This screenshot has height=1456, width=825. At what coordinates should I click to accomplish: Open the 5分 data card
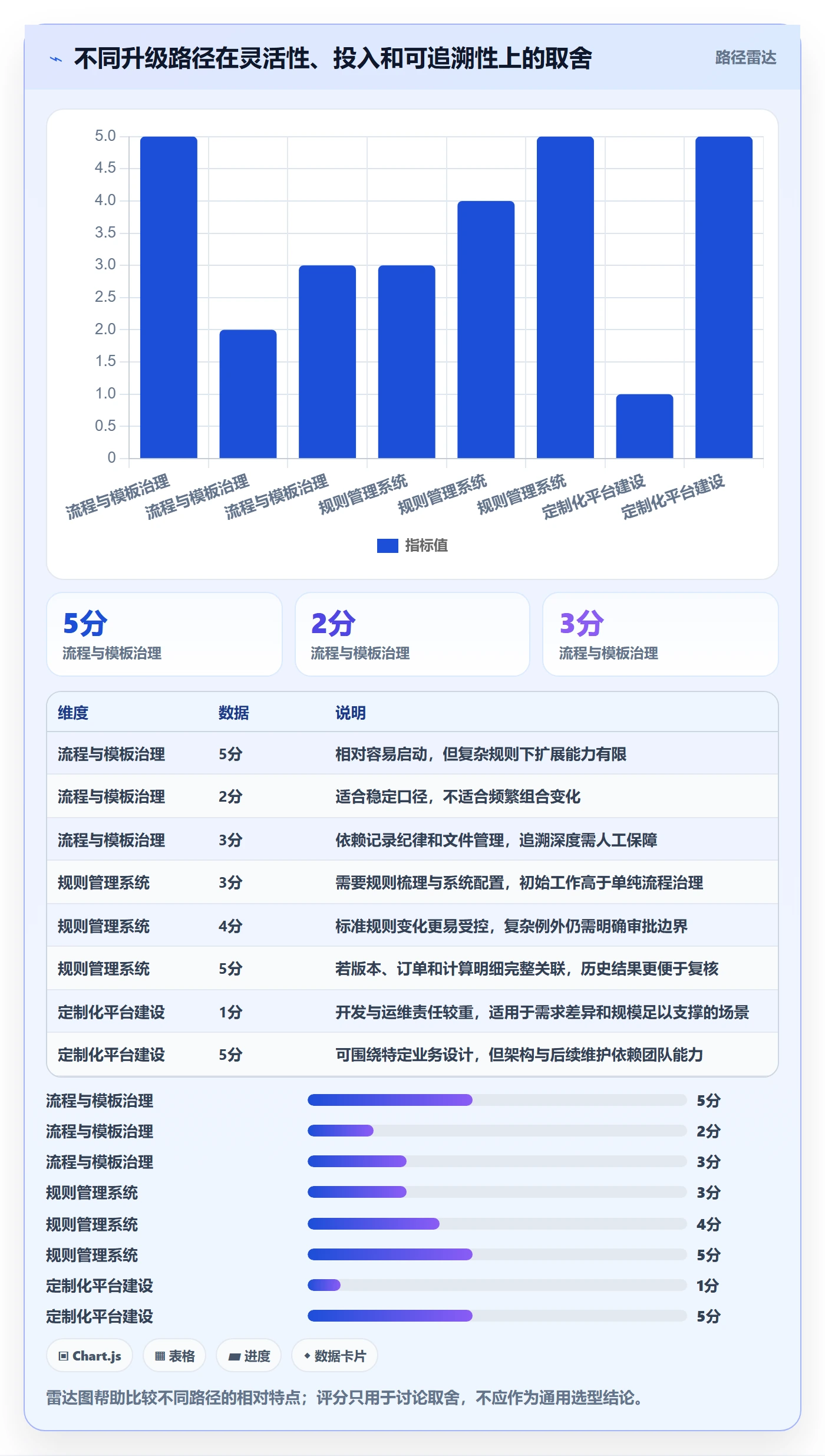[x=164, y=634]
